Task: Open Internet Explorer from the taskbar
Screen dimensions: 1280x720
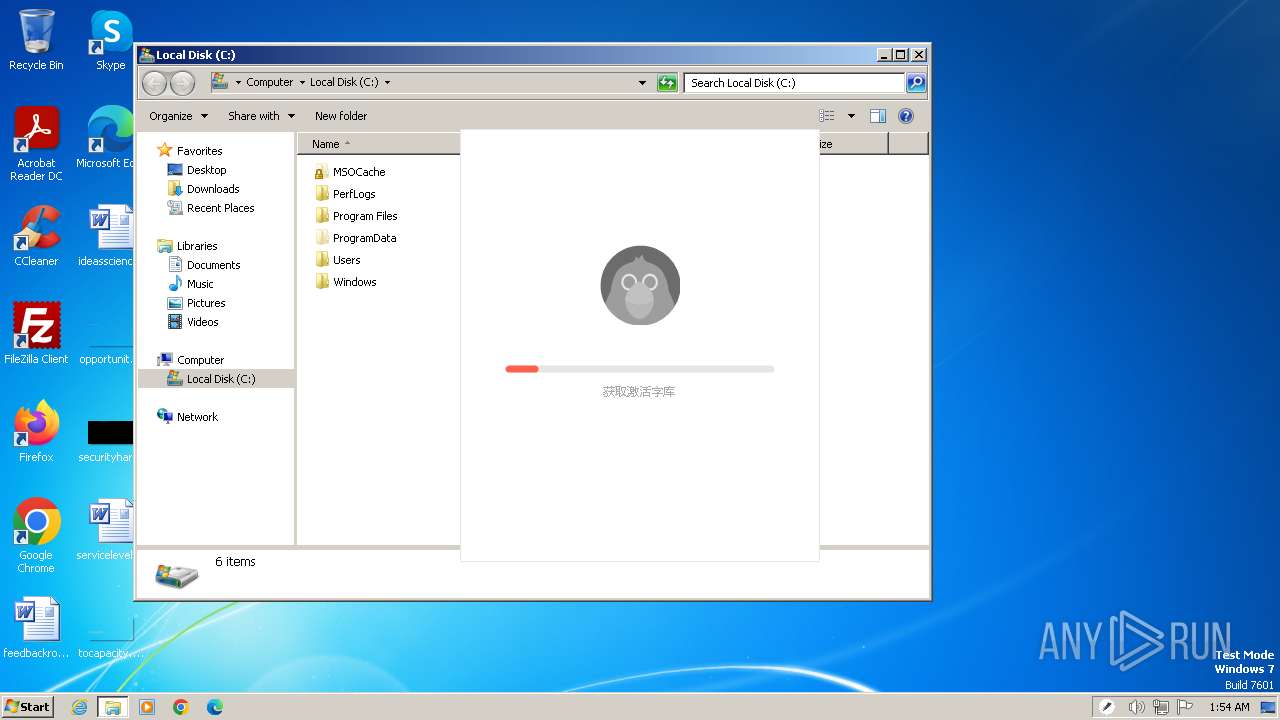Action: [80, 707]
